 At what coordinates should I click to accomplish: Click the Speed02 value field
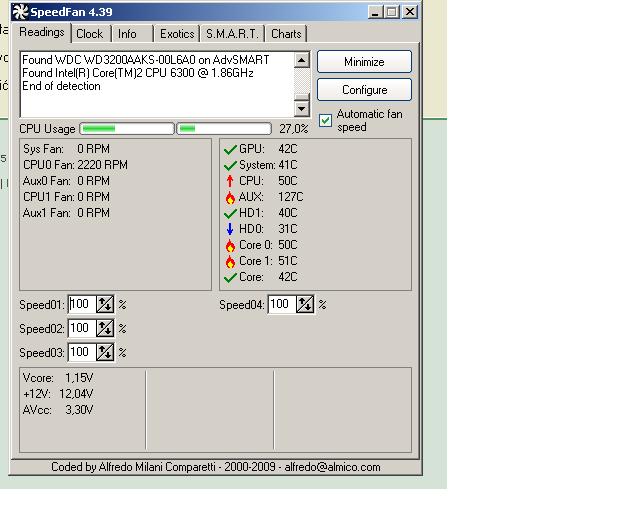coord(82,328)
